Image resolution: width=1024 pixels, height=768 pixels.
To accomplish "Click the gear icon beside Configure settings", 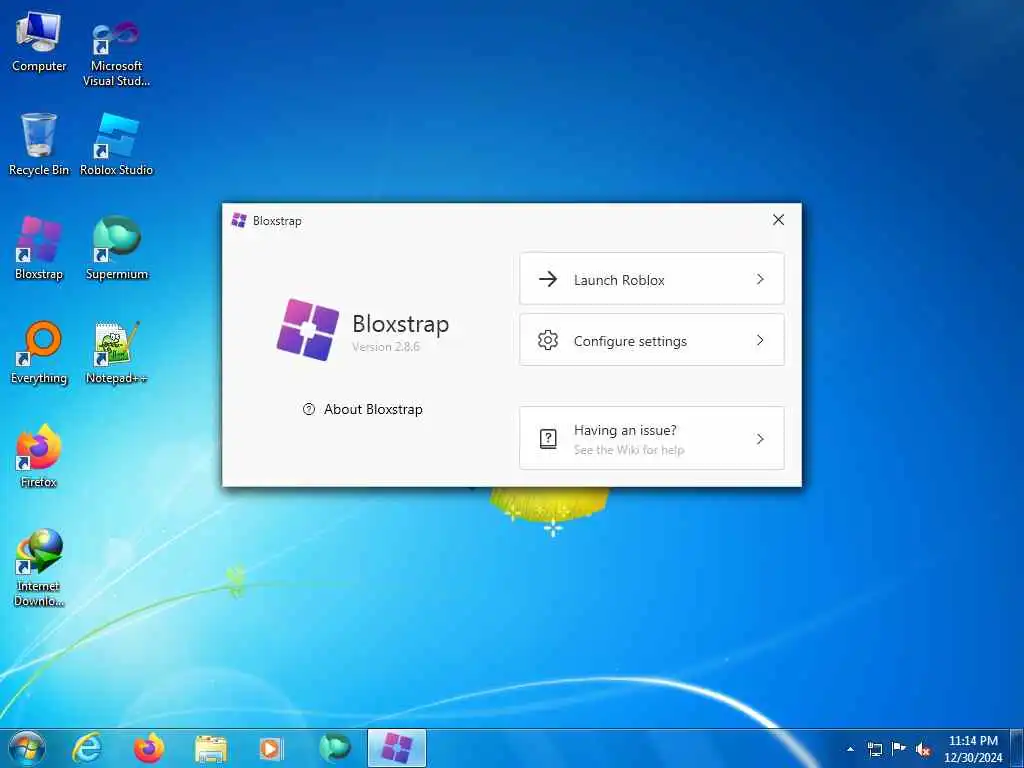I will (x=548, y=340).
